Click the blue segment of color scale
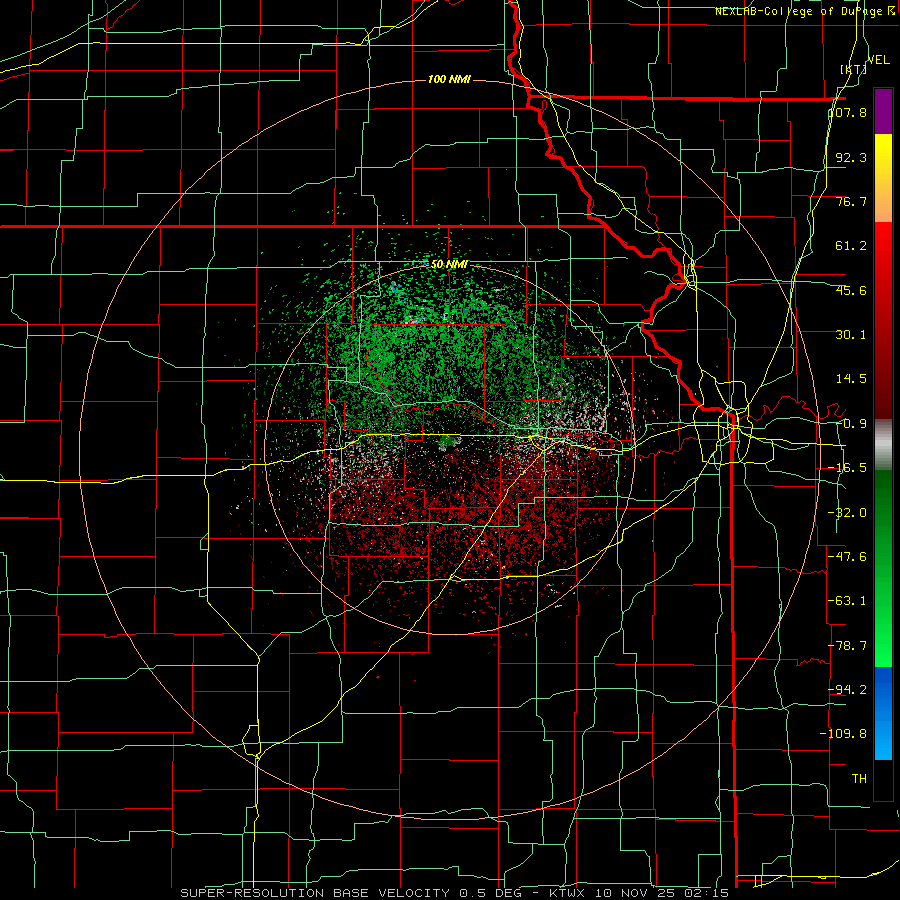This screenshot has height=900, width=900. click(883, 713)
